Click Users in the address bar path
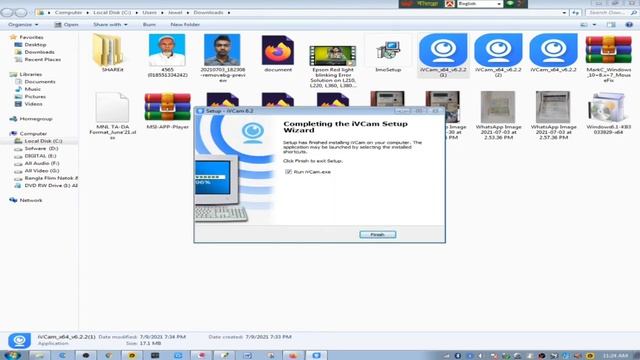This screenshot has height=360, width=640. (x=149, y=13)
